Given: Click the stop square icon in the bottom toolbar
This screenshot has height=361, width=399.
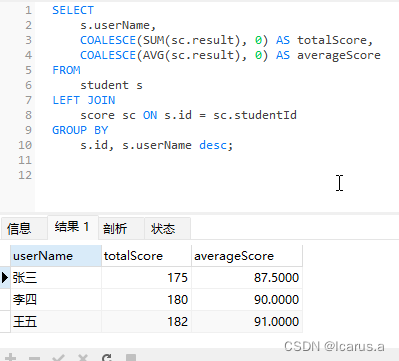Looking at the screenshot, I should (x=131, y=358).
